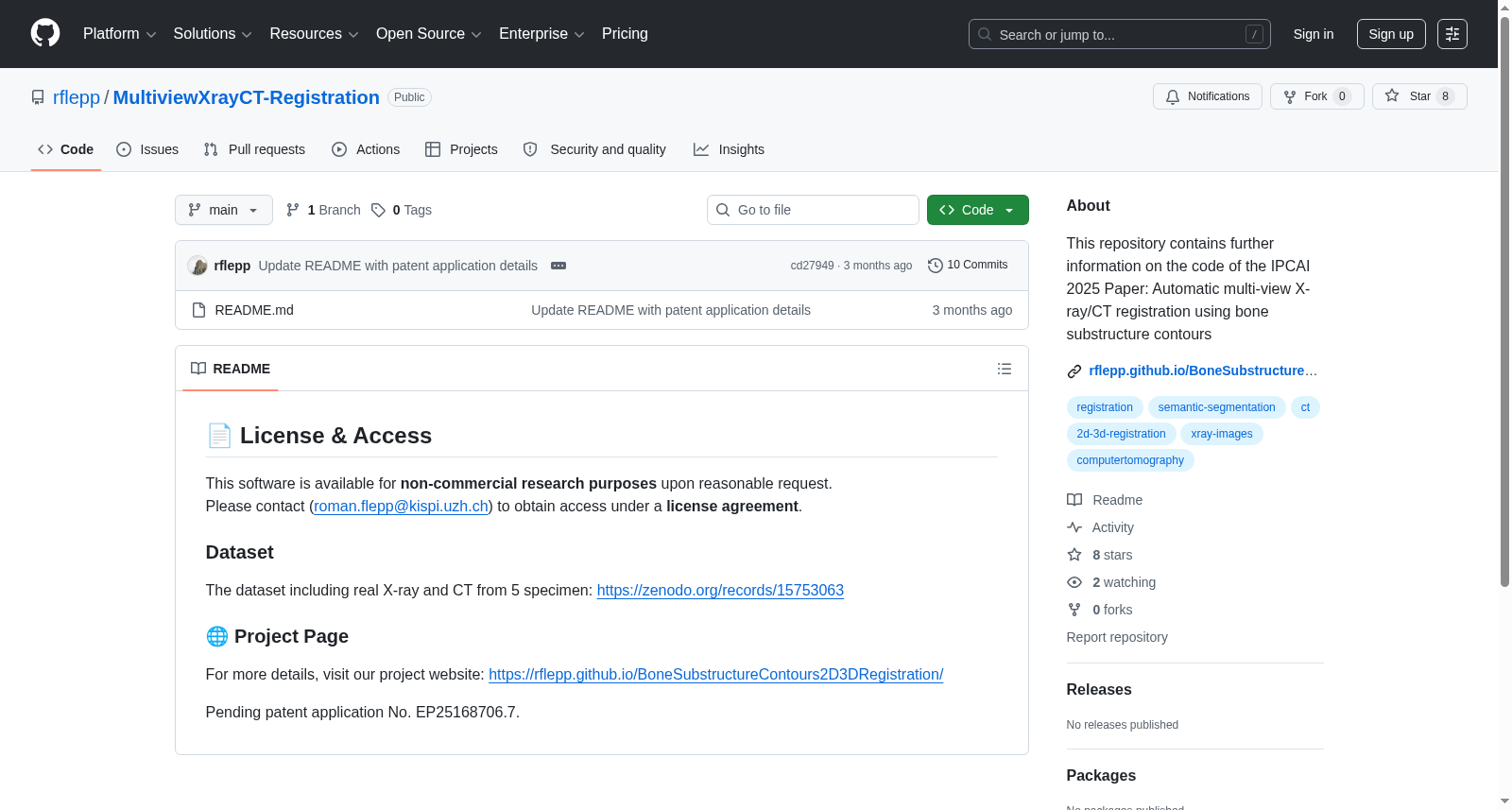Click the book icon next to Readme
1512x810 pixels.
pyautogui.click(x=1074, y=500)
